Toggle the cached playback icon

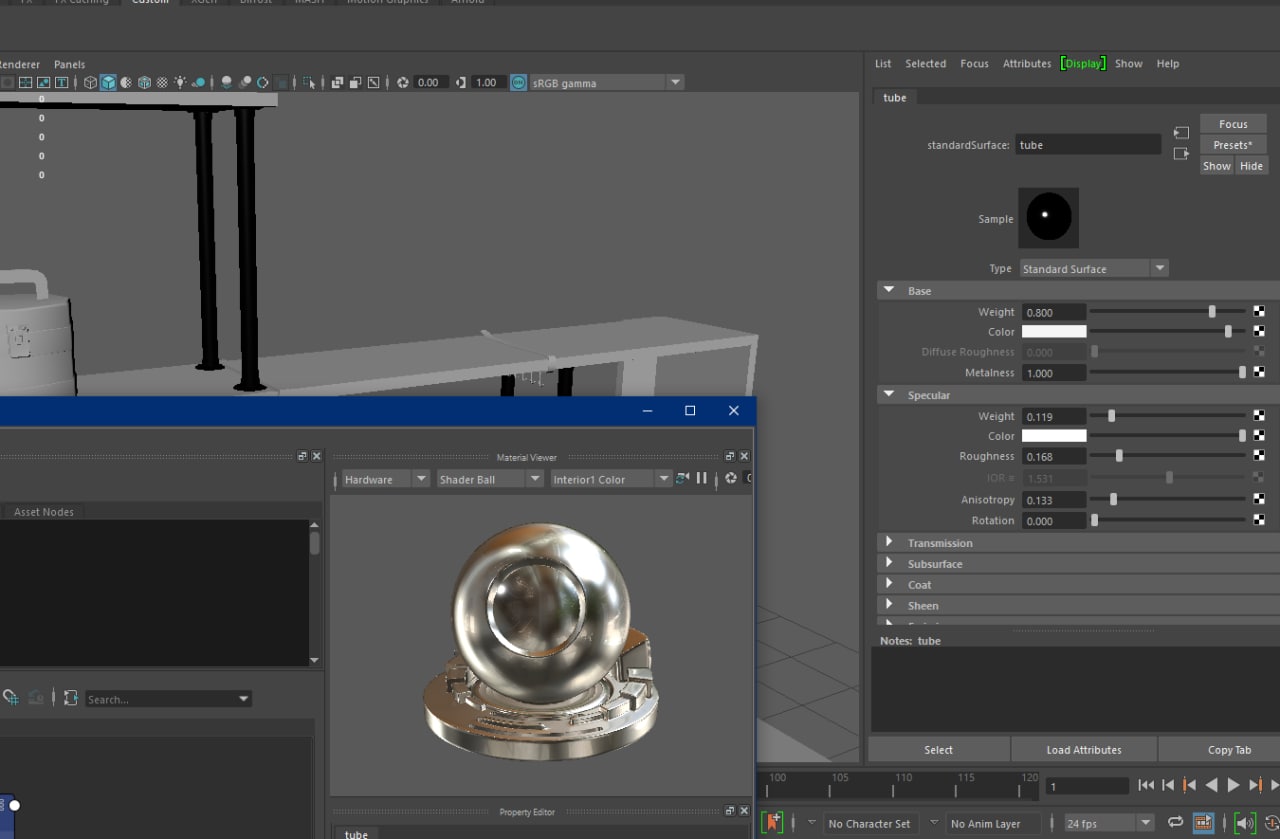tap(1203, 823)
